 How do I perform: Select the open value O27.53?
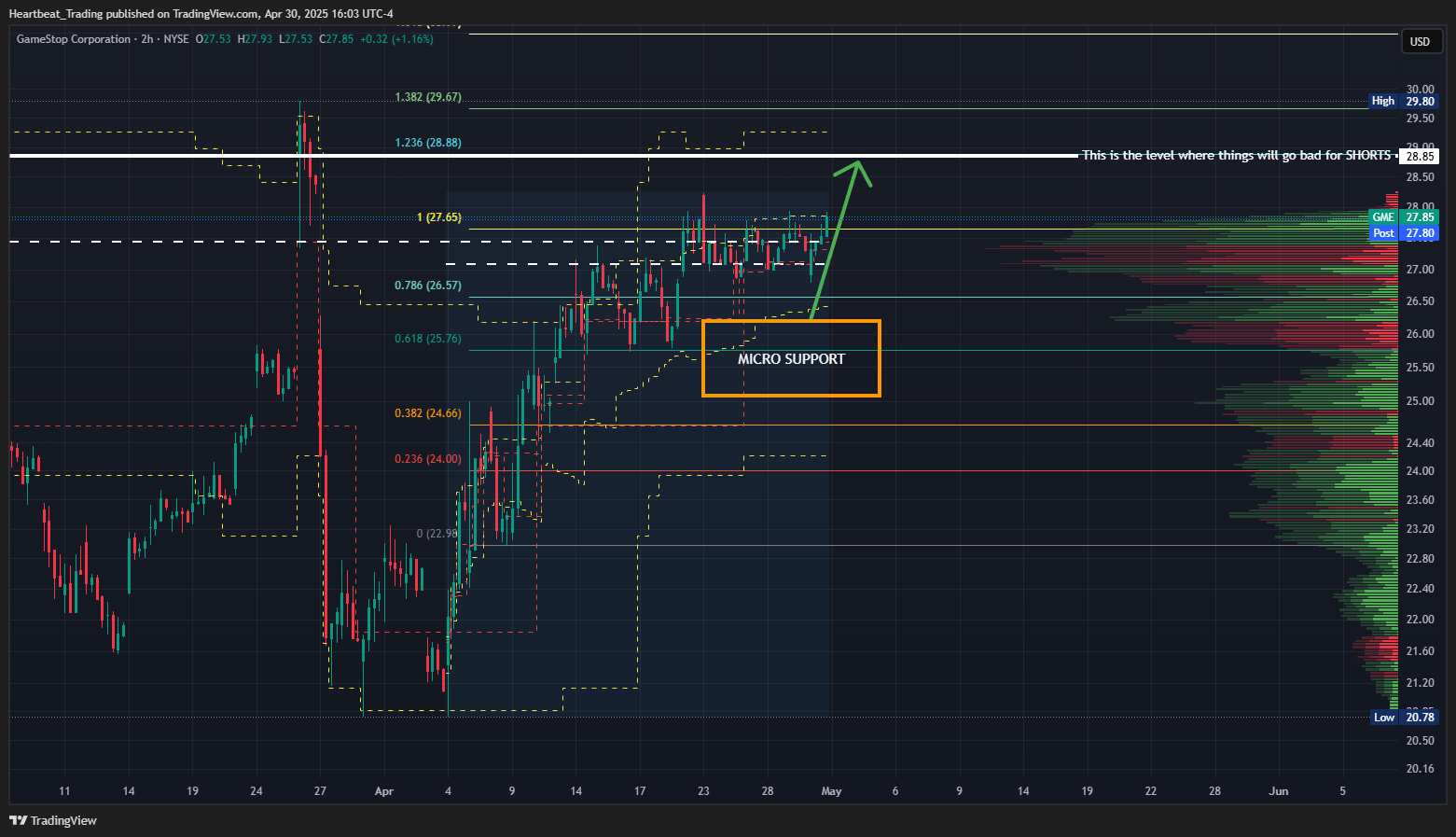coord(213,39)
